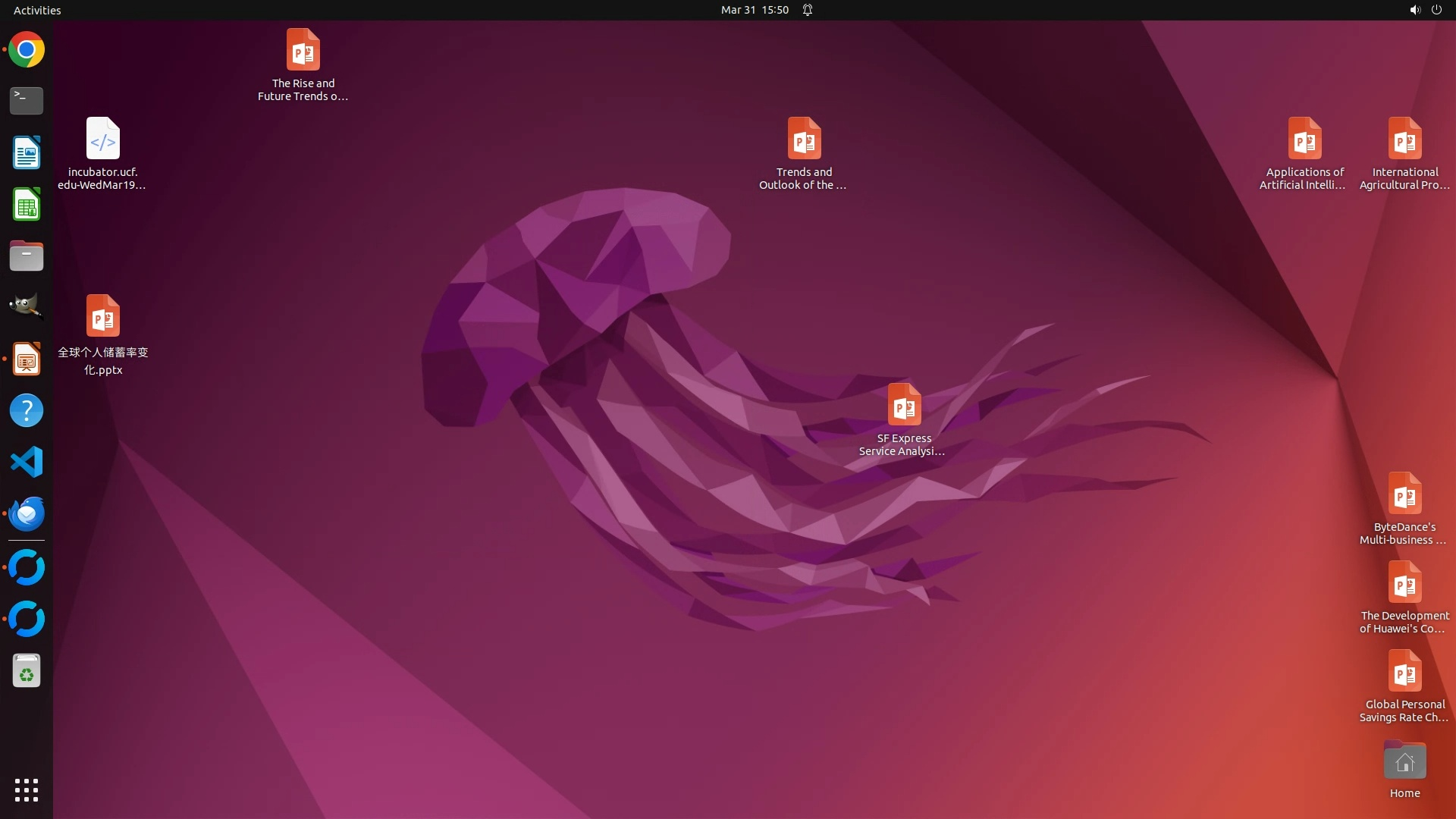Open the date and time calendar menu
This screenshot has height=819, width=1456.
[x=755, y=10]
